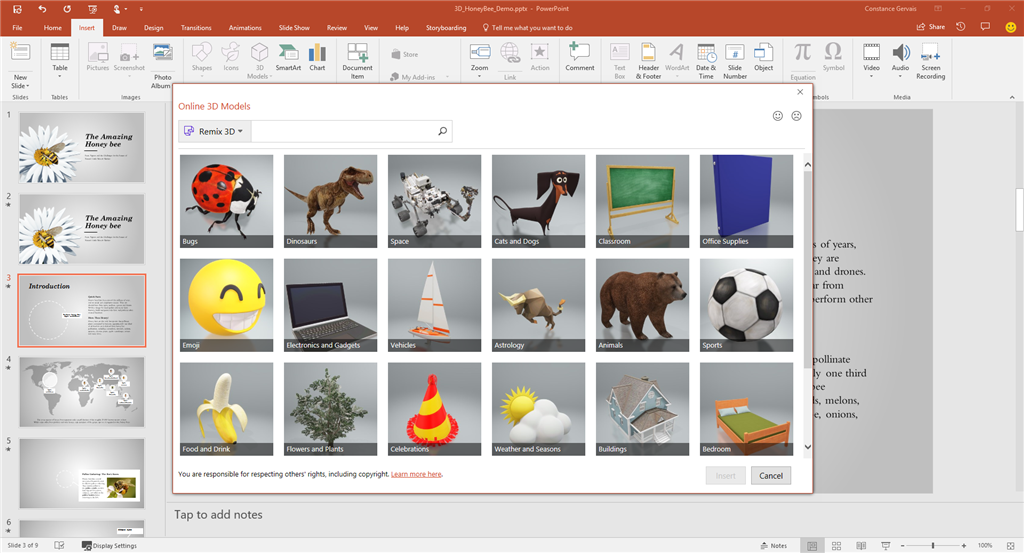The image size is (1024, 553).
Task: Choose the Dinosaurs 3D model category
Action: tap(330, 201)
